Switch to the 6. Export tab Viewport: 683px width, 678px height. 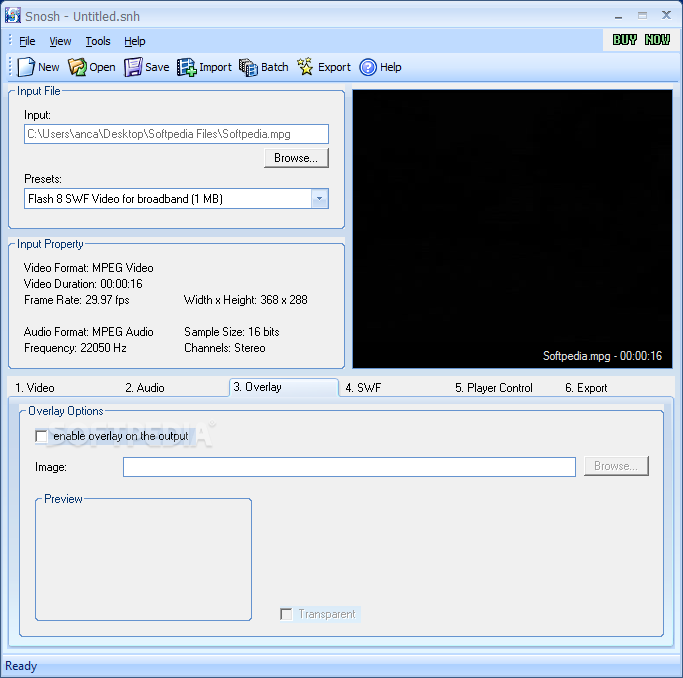point(586,388)
